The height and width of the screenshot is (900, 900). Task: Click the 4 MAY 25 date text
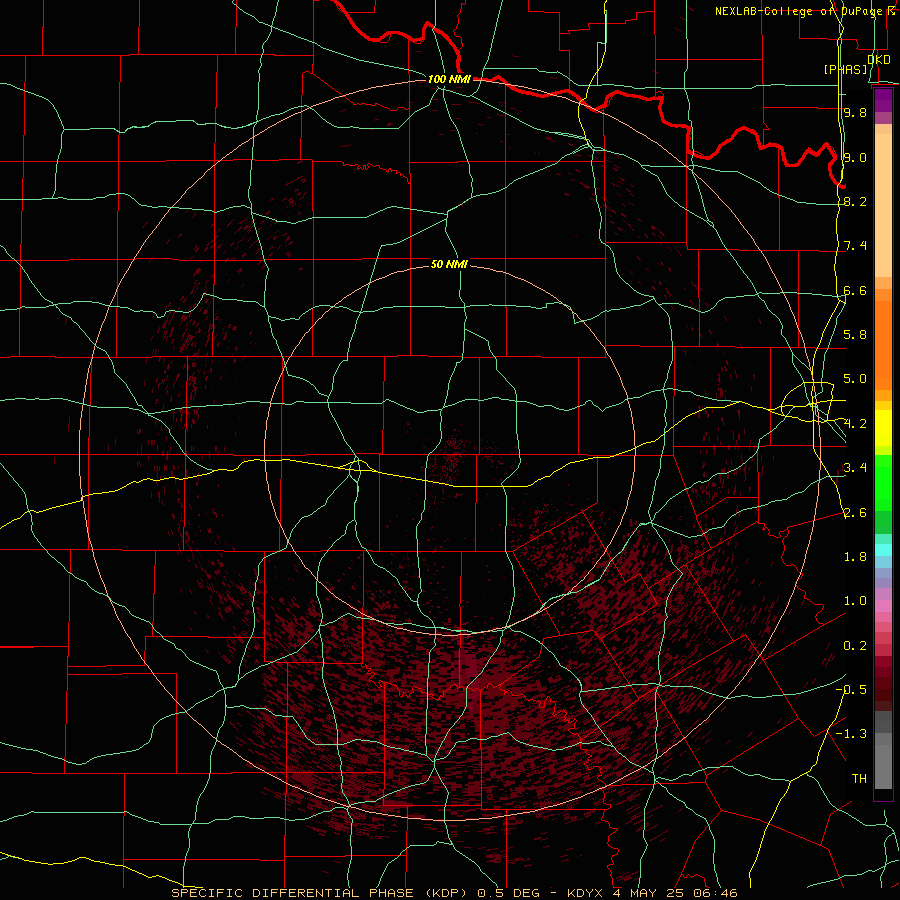pos(648,893)
